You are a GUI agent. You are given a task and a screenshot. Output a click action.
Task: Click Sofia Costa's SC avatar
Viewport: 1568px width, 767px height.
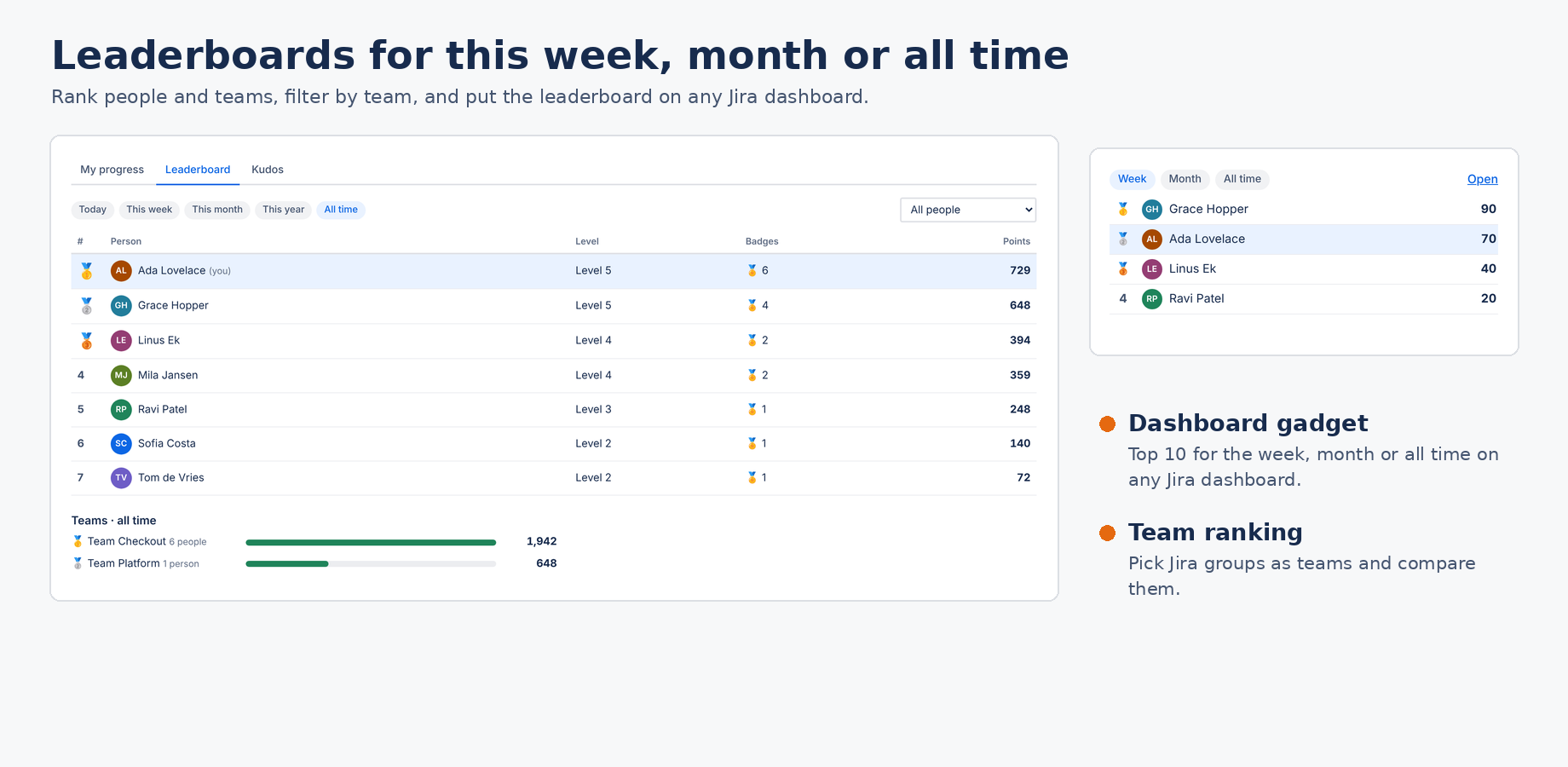(121, 444)
